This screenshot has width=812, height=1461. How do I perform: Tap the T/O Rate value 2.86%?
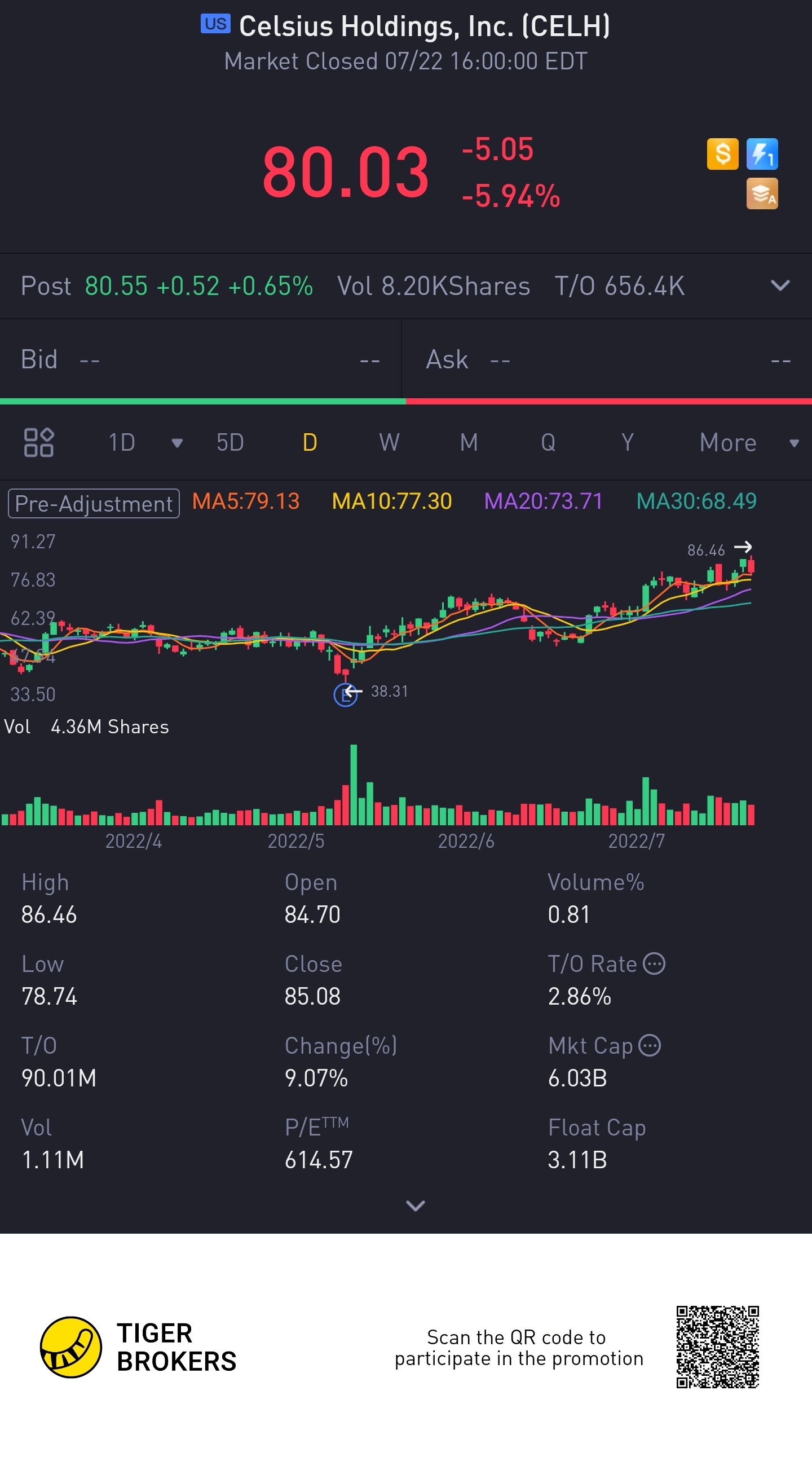(x=580, y=997)
